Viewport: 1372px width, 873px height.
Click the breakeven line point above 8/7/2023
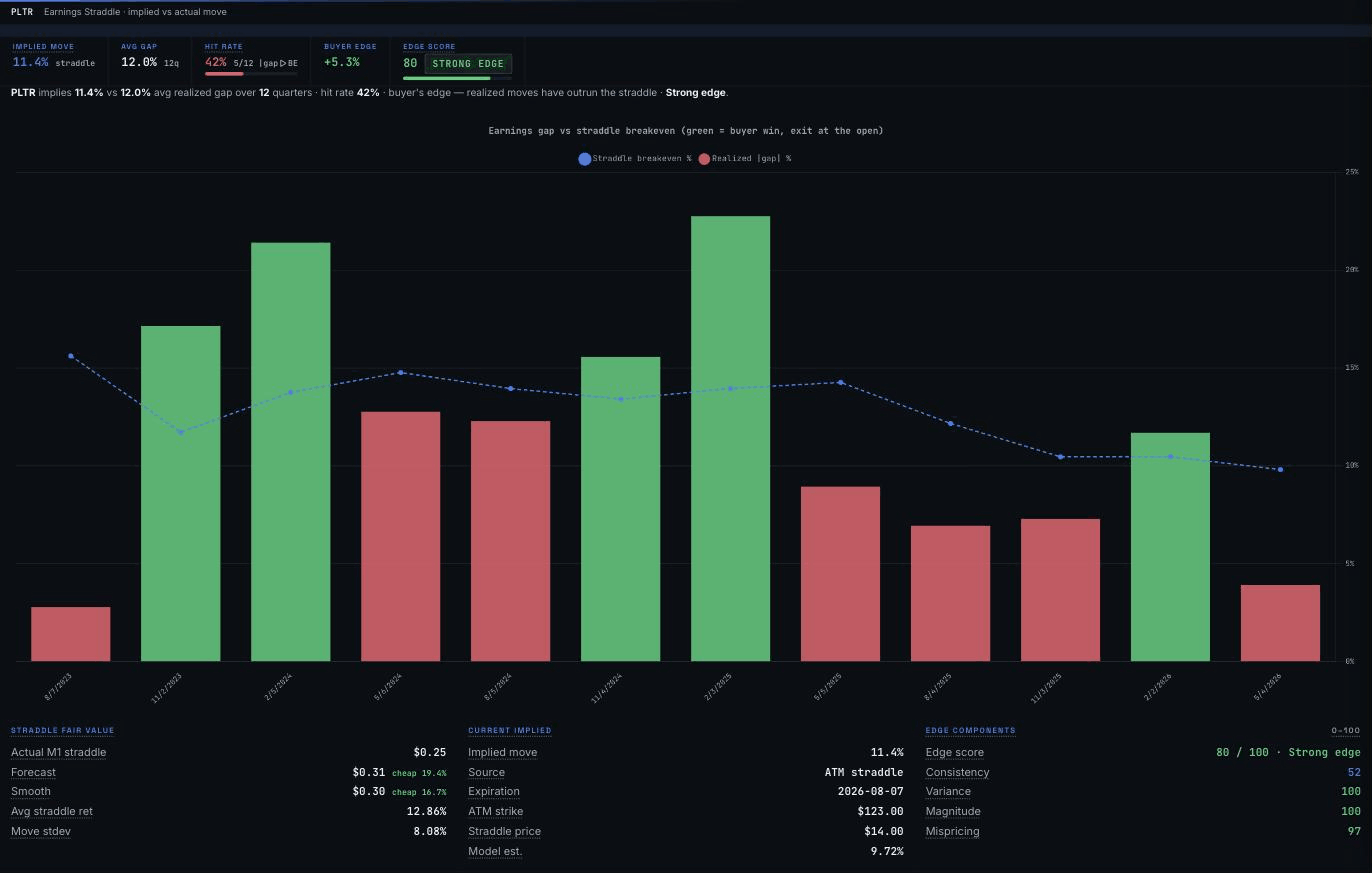pos(71,356)
